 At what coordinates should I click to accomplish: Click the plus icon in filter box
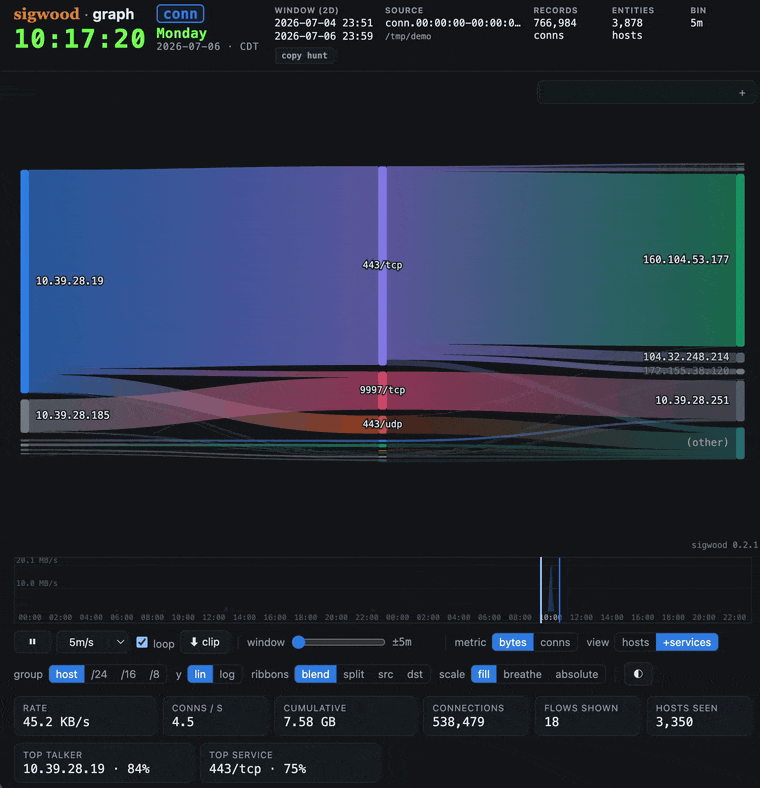[x=742, y=93]
